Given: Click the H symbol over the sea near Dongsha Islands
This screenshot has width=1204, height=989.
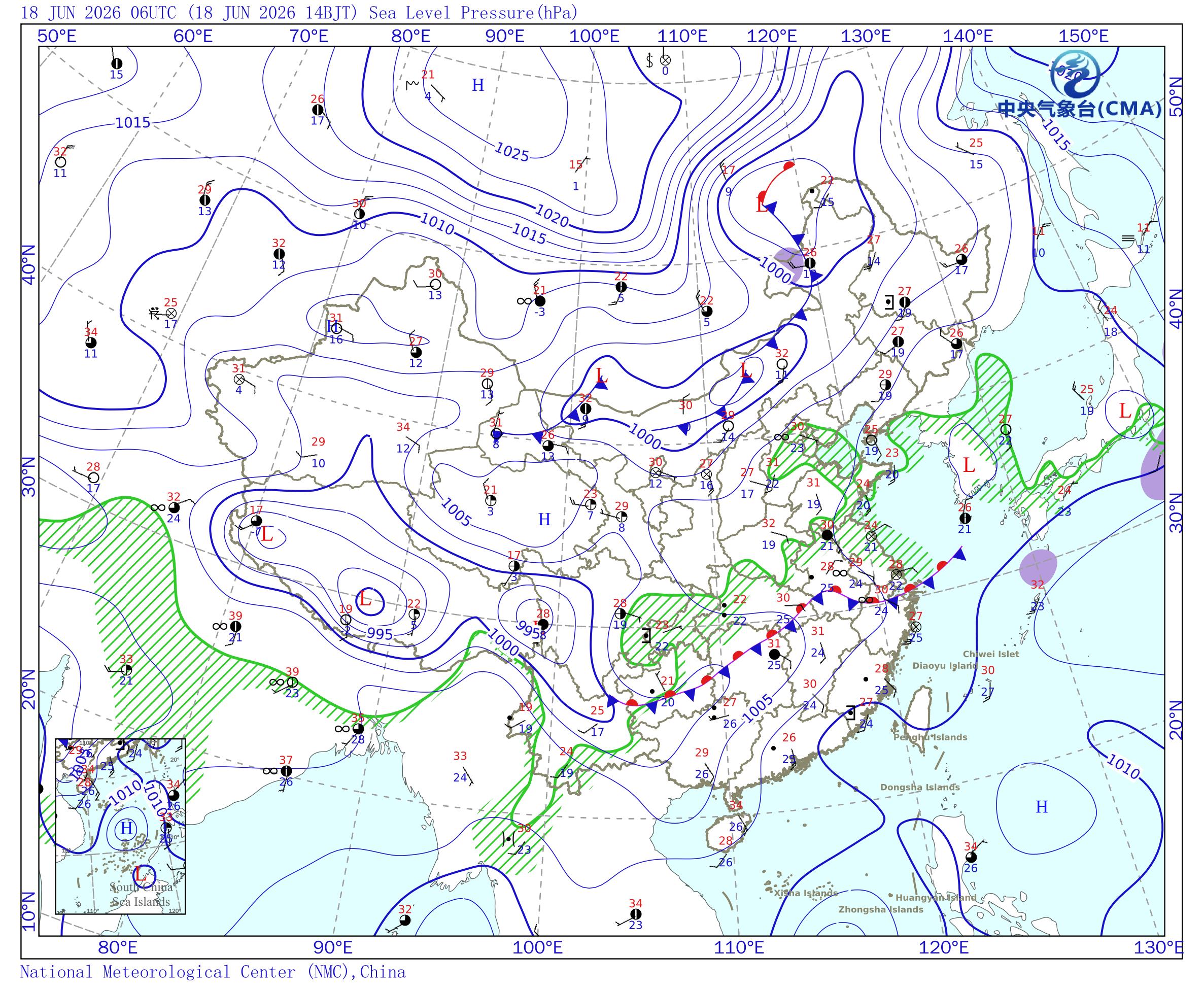Looking at the screenshot, I should (1042, 807).
